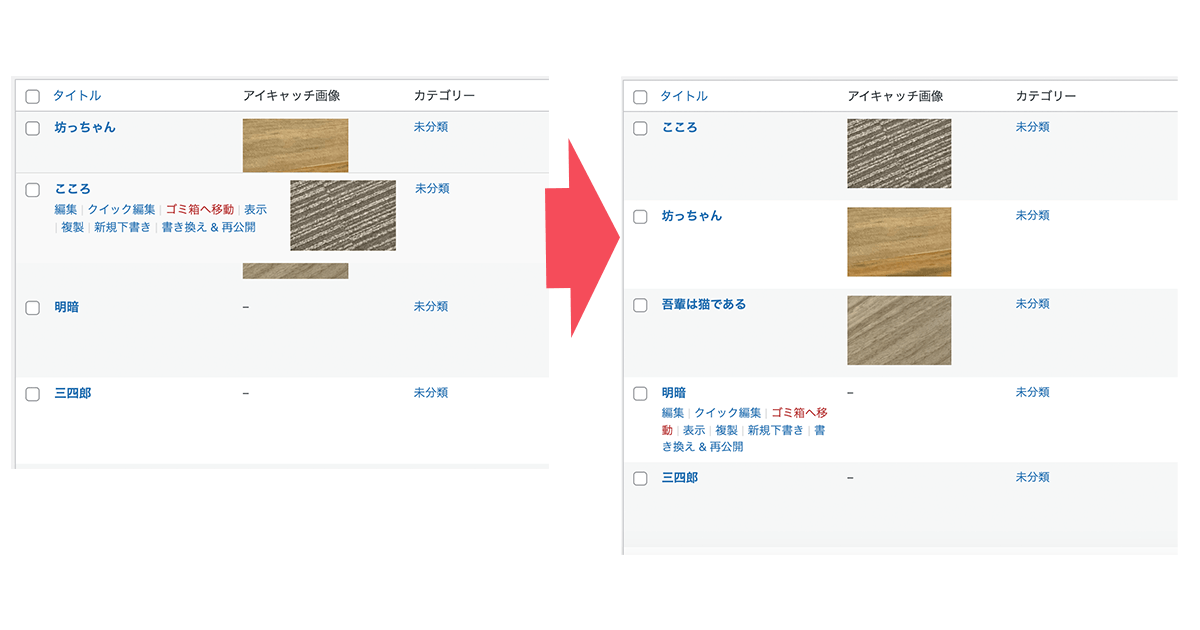Tick the 坊っちゃん checkbox in the left list
Image resolution: width=1200 pixels, height=630 pixels.
(x=32, y=129)
